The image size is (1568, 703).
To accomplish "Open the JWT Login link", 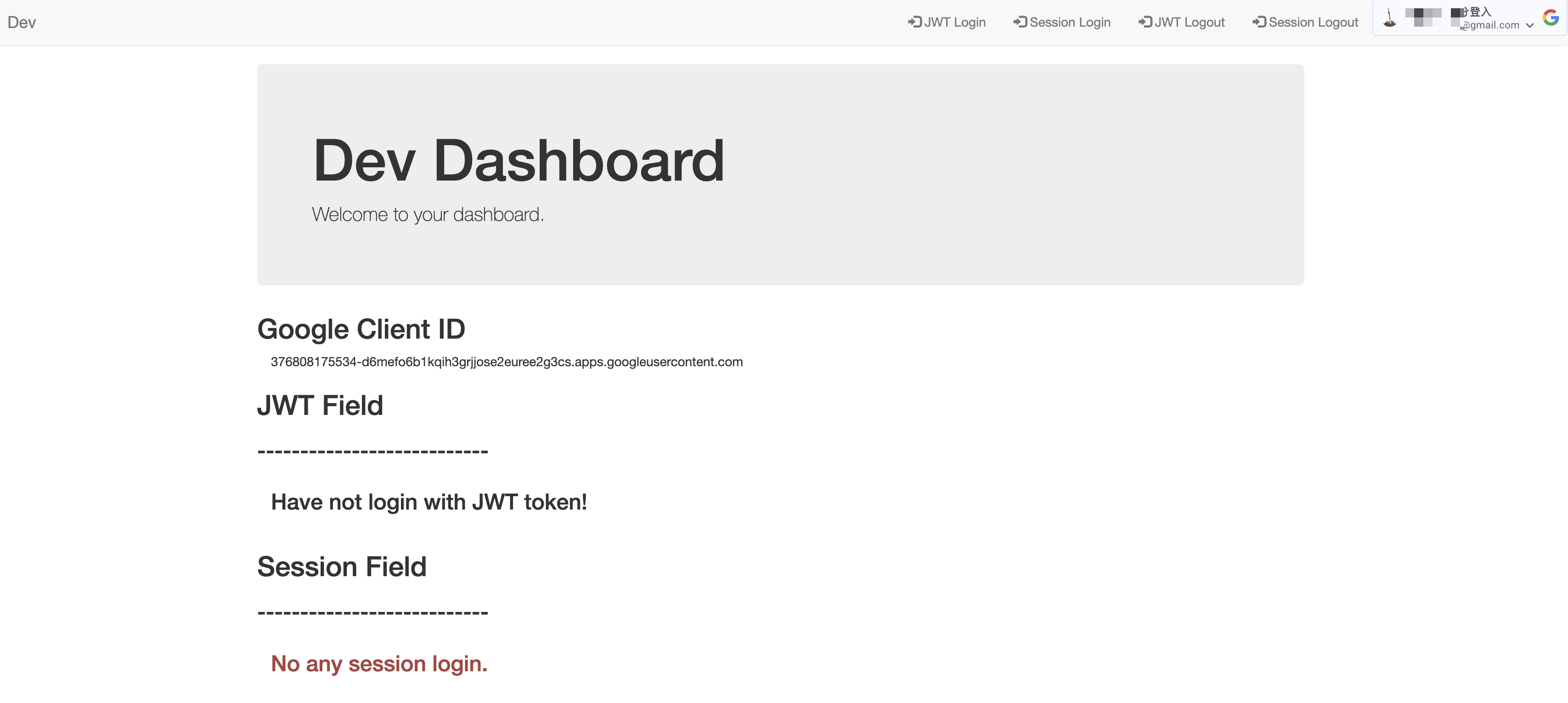I will [947, 22].
